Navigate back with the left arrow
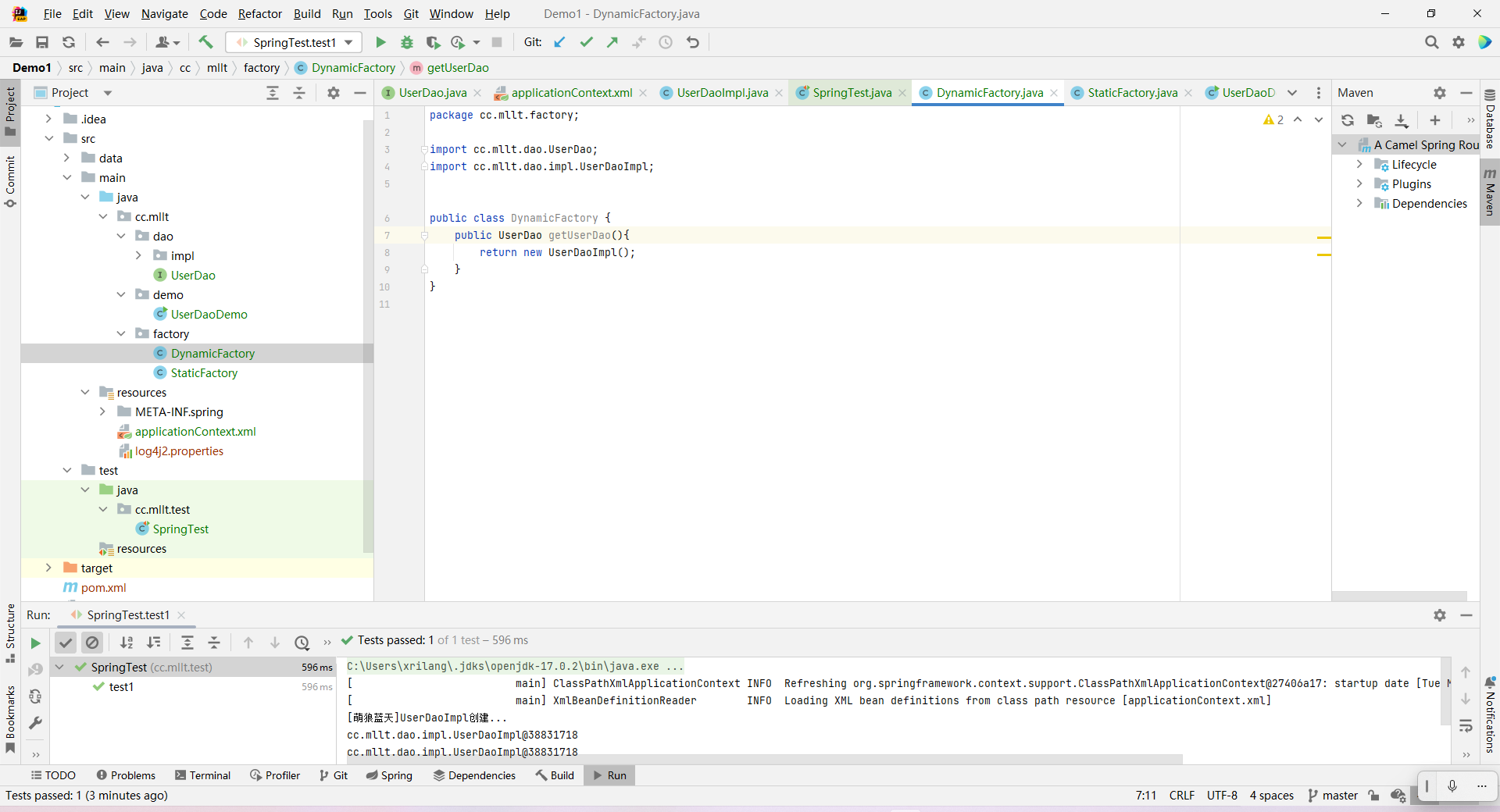The height and width of the screenshot is (812, 1500). coord(102,42)
